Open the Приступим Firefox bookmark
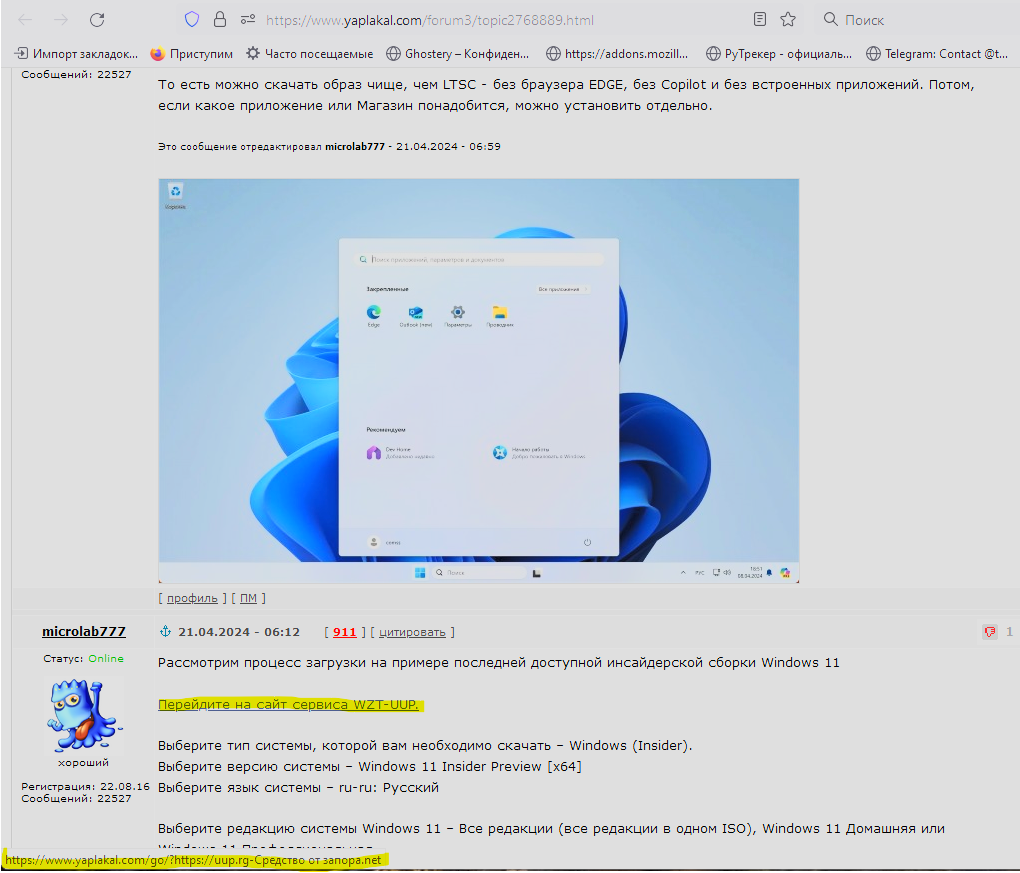The width and height of the screenshot is (1020, 873). (x=192, y=54)
